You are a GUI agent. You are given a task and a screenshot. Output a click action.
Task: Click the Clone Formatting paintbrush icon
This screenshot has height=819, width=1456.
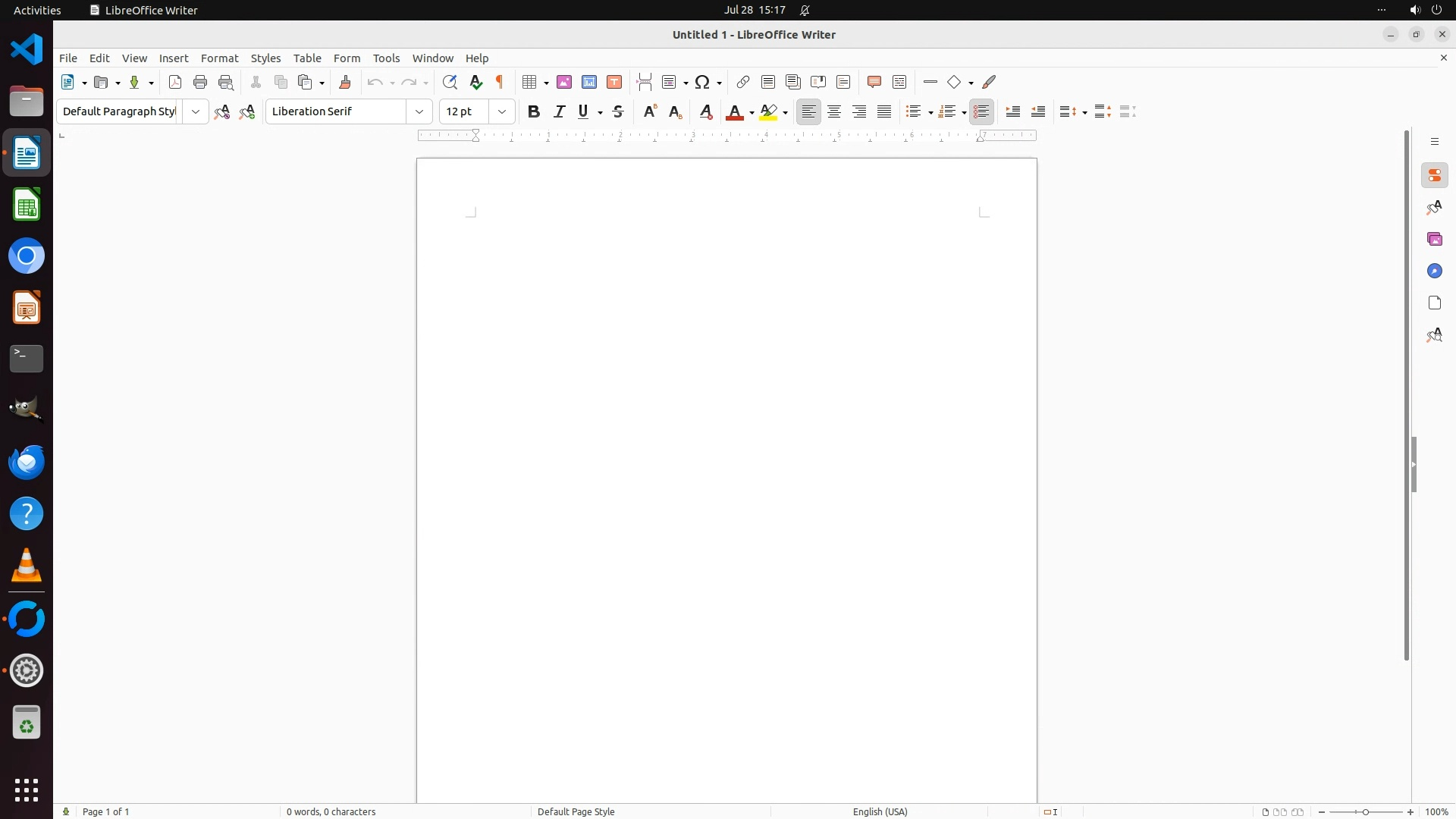(345, 82)
